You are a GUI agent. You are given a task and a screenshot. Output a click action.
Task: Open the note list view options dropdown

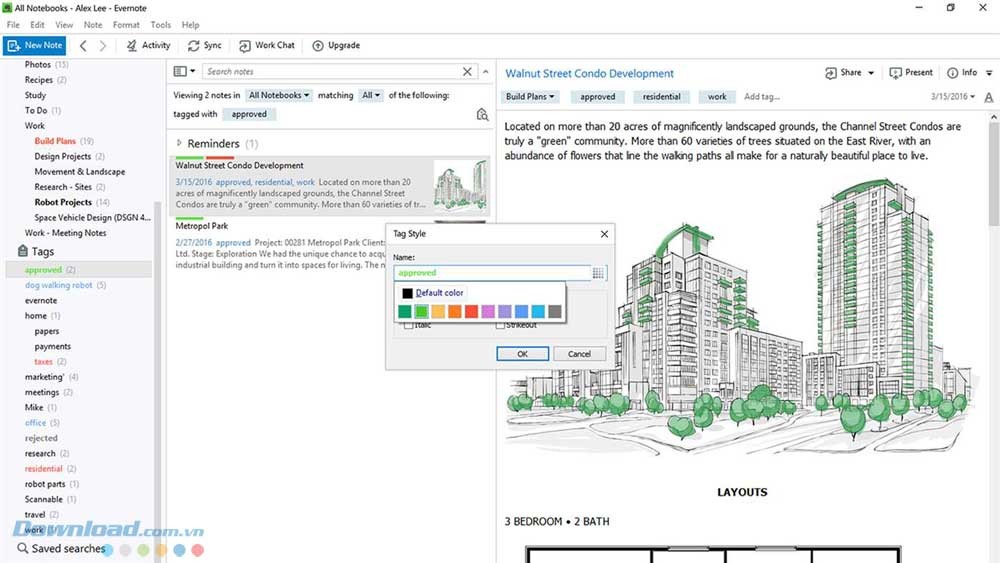point(184,72)
